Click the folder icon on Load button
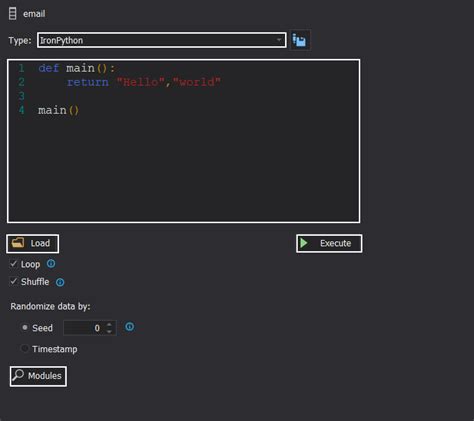Viewport: 474px width, 421px height. (x=18, y=243)
